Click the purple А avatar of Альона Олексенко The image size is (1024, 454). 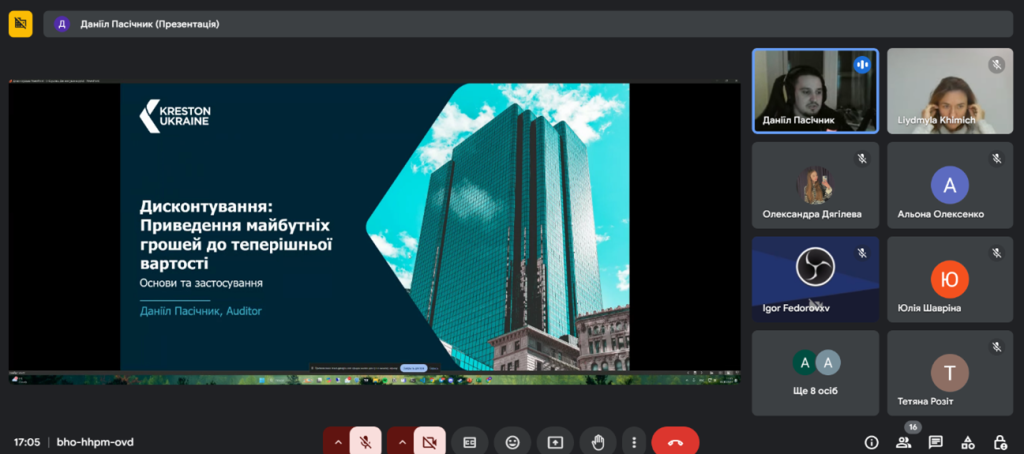[x=950, y=185]
